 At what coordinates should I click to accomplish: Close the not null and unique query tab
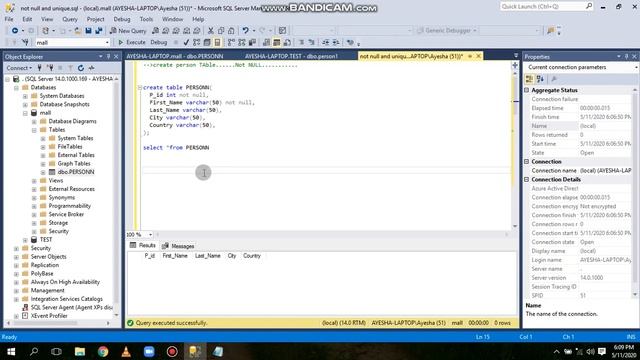[x=478, y=56]
